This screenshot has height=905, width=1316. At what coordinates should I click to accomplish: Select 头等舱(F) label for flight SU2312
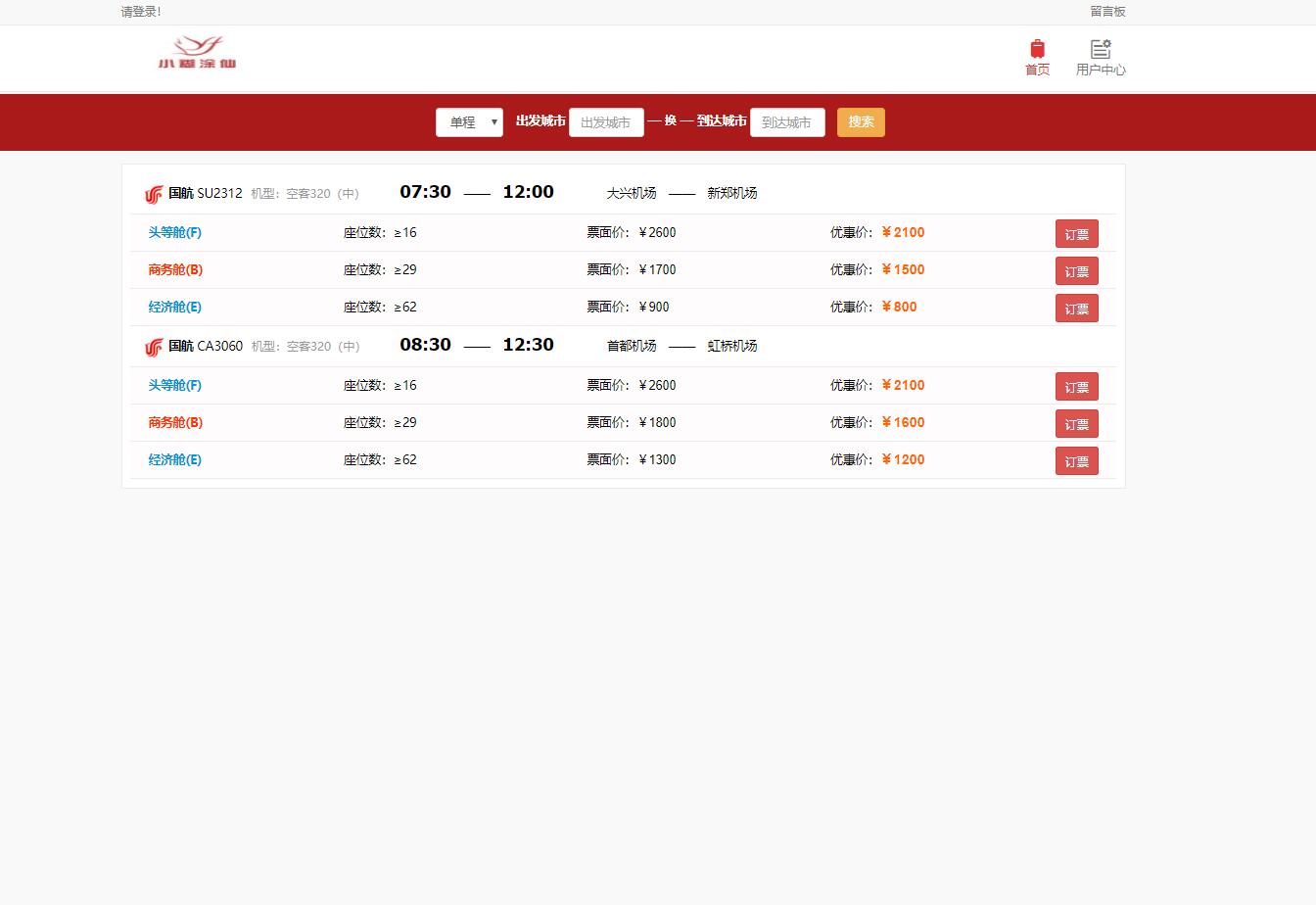point(174,233)
